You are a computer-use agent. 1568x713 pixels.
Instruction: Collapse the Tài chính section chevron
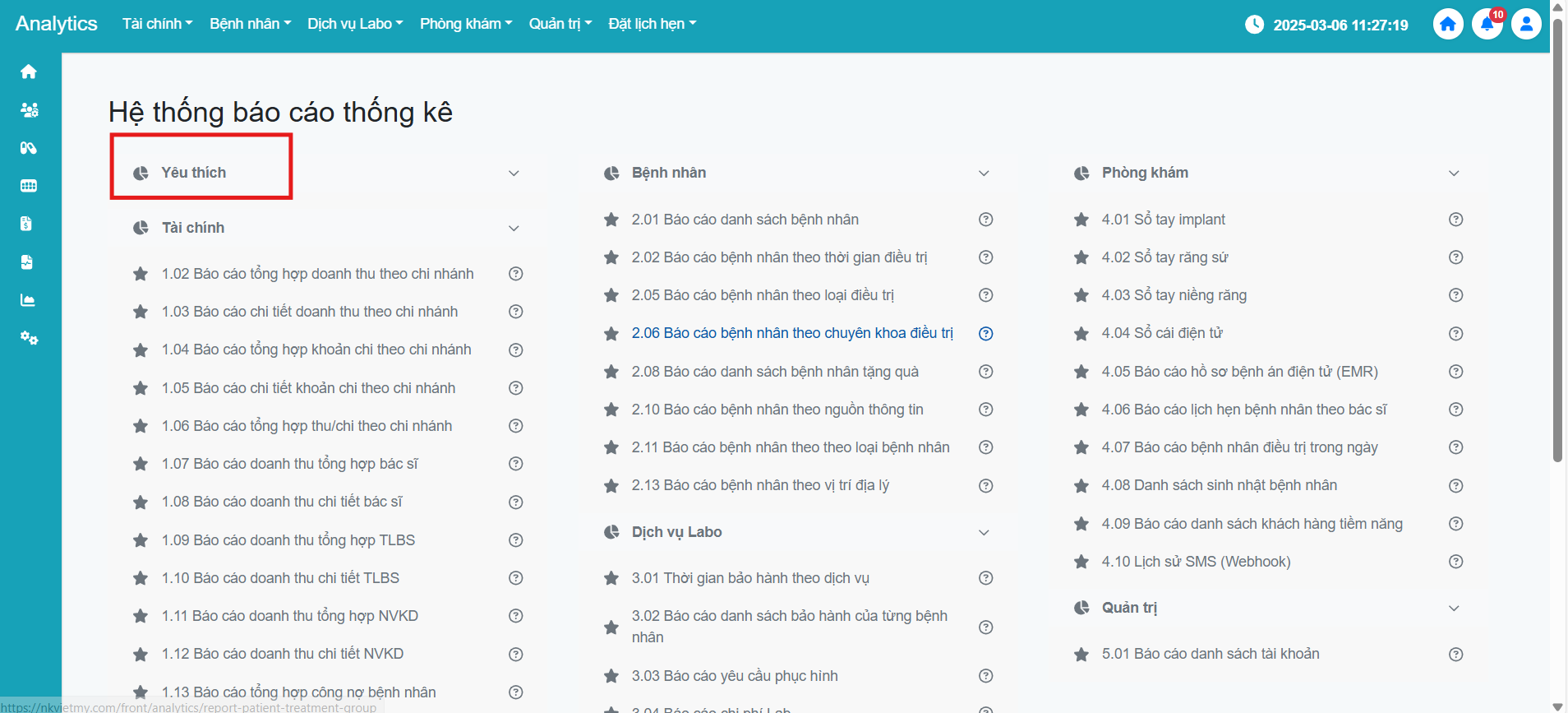click(x=514, y=229)
